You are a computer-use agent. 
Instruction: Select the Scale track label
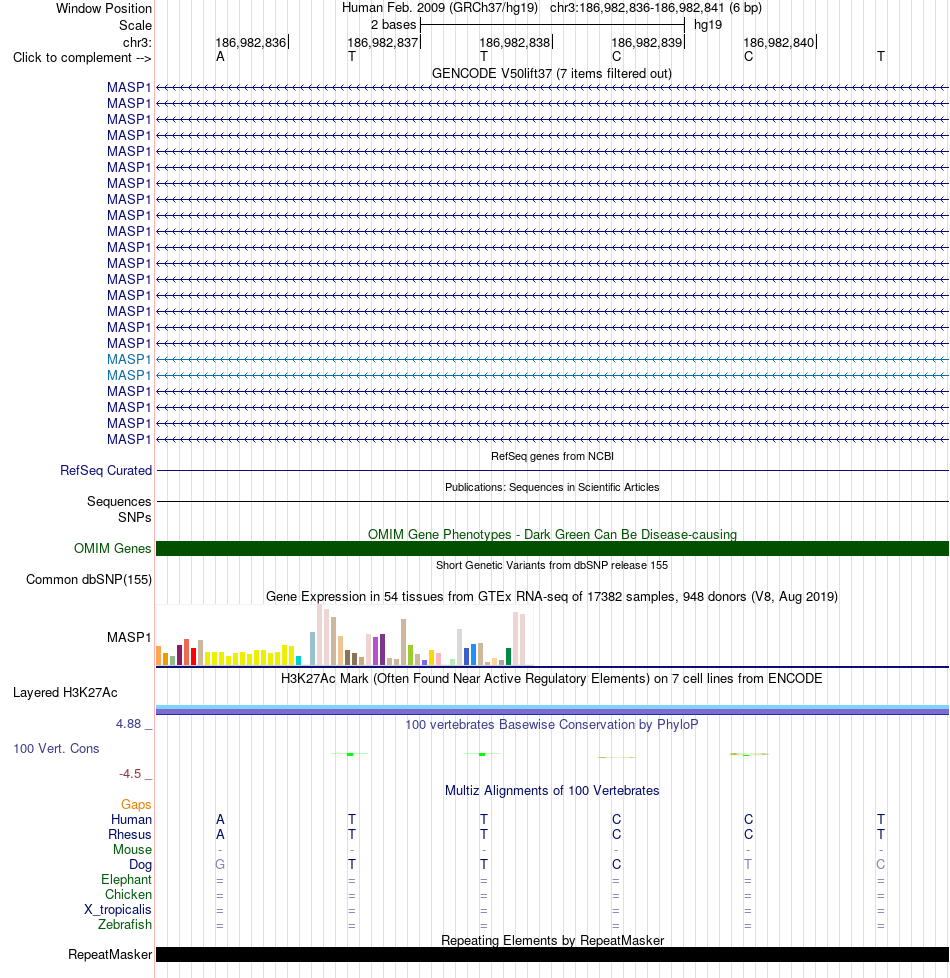point(135,26)
